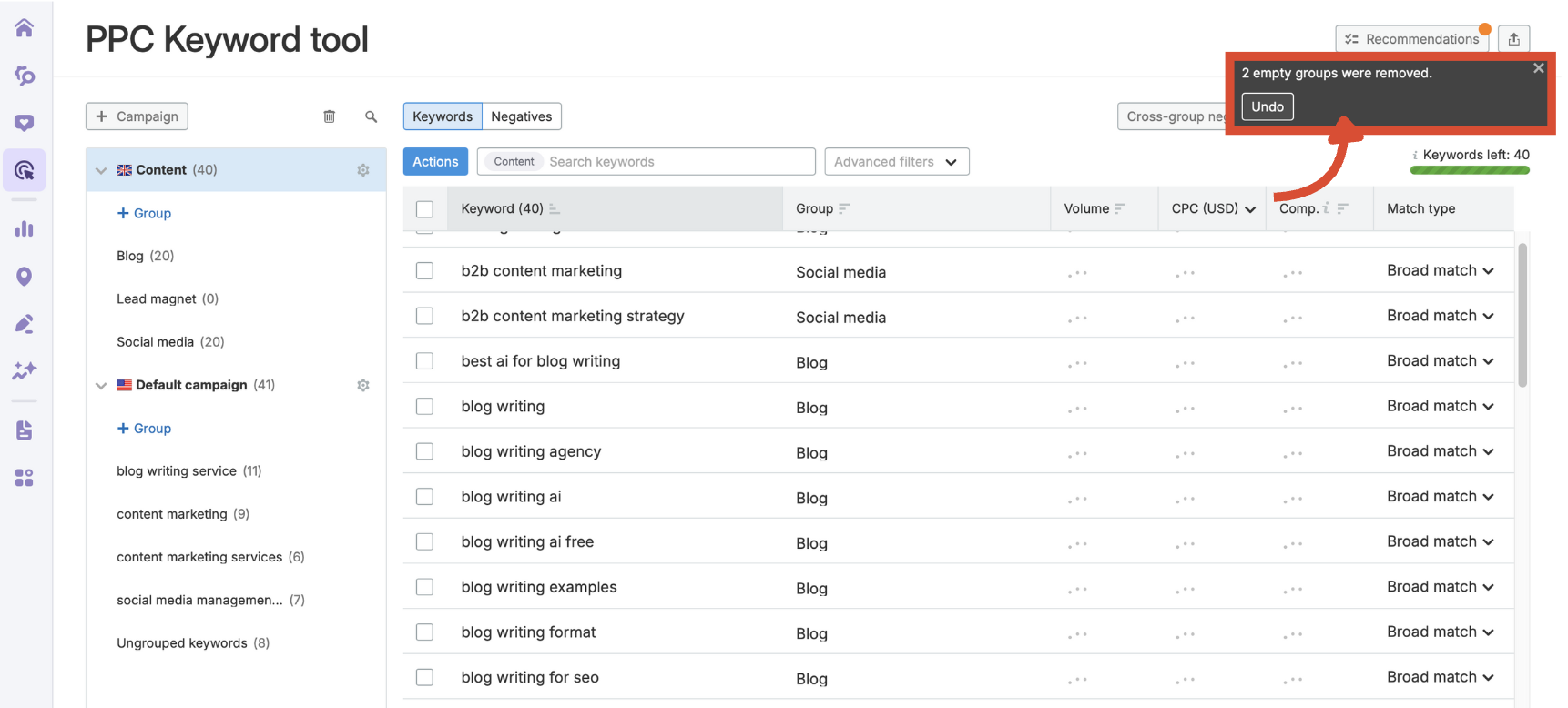Tick checkbox for 'blog writing agency'
This screenshot has height=708, width=1568.
coord(424,451)
